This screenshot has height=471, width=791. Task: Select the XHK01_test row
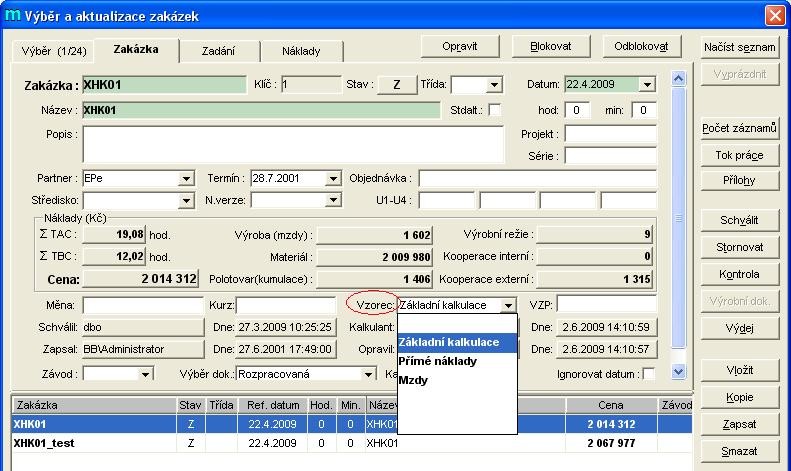pos(352,443)
